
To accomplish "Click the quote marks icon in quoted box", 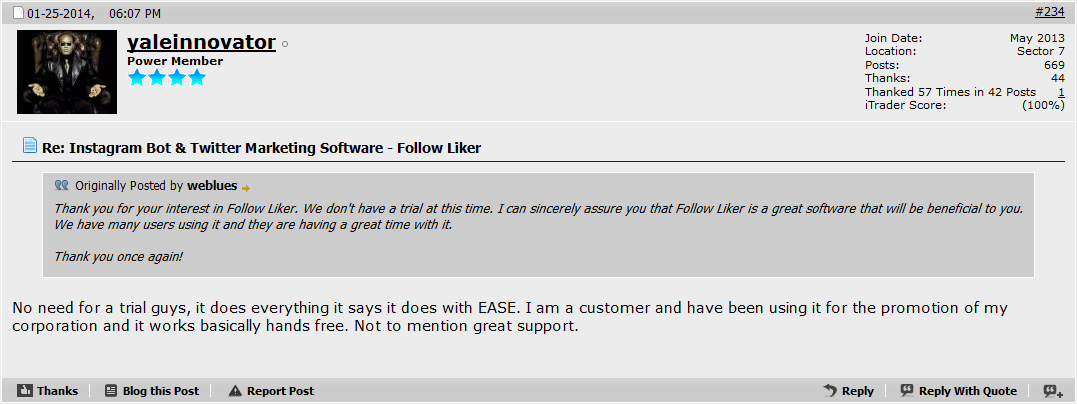I will tap(62, 186).
